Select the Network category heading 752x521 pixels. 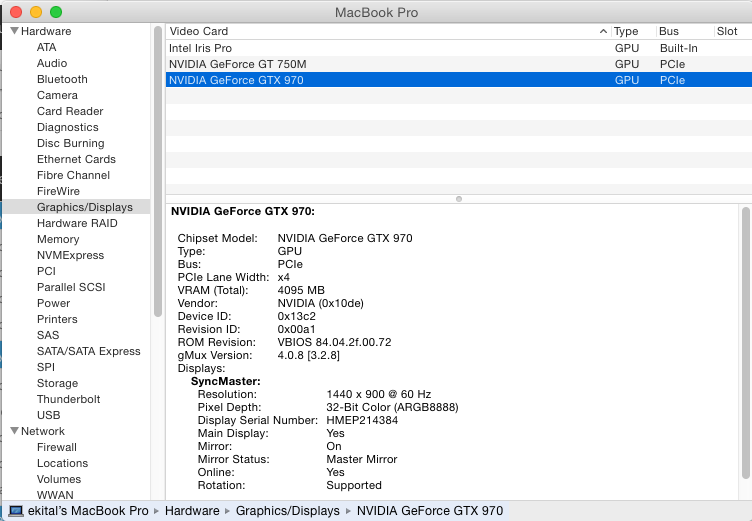(x=43, y=431)
